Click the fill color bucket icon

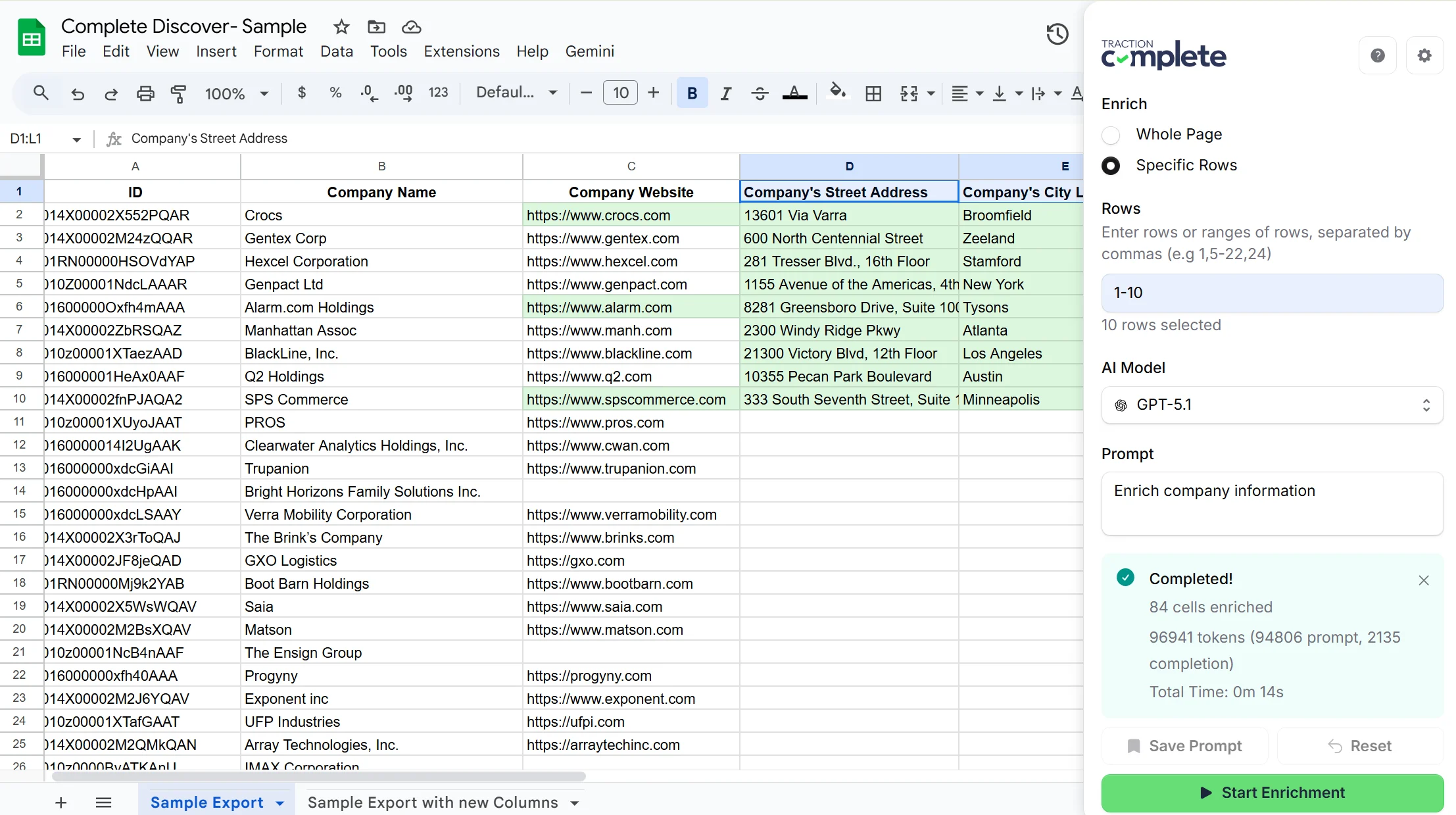pyautogui.click(x=837, y=92)
